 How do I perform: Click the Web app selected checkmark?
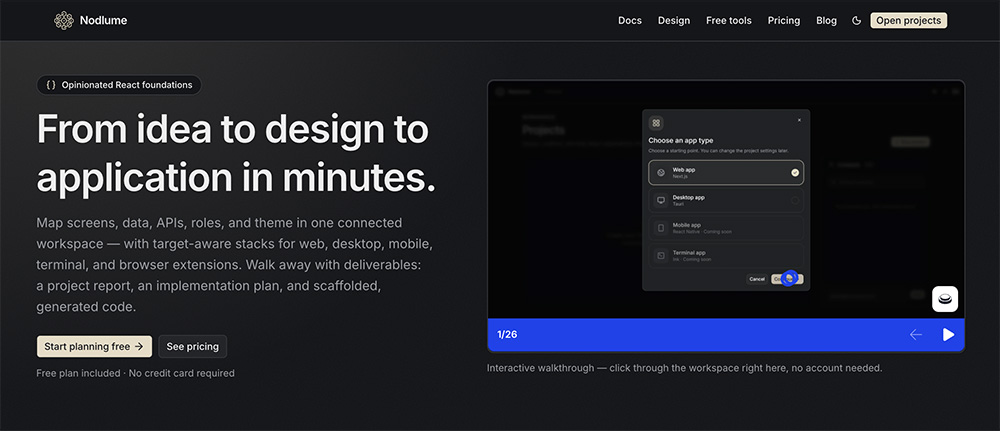click(x=795, y=172)
